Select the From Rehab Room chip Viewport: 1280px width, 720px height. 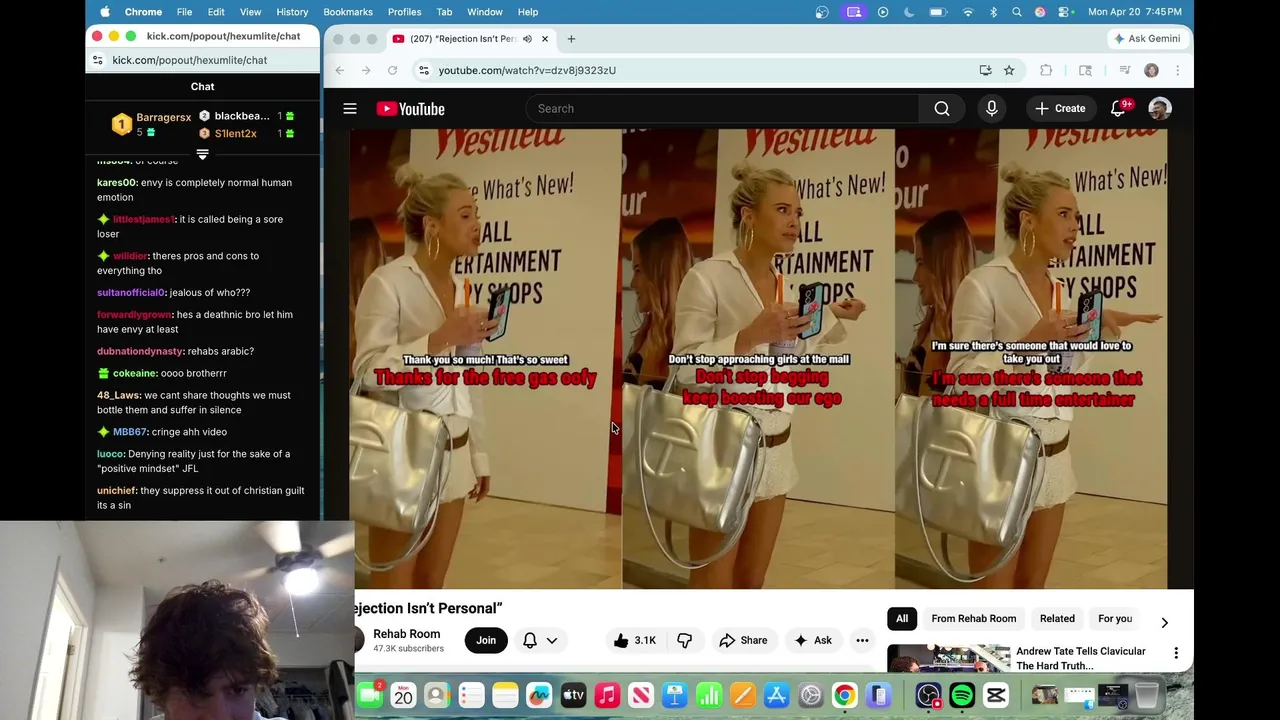(x=974, y=618)
